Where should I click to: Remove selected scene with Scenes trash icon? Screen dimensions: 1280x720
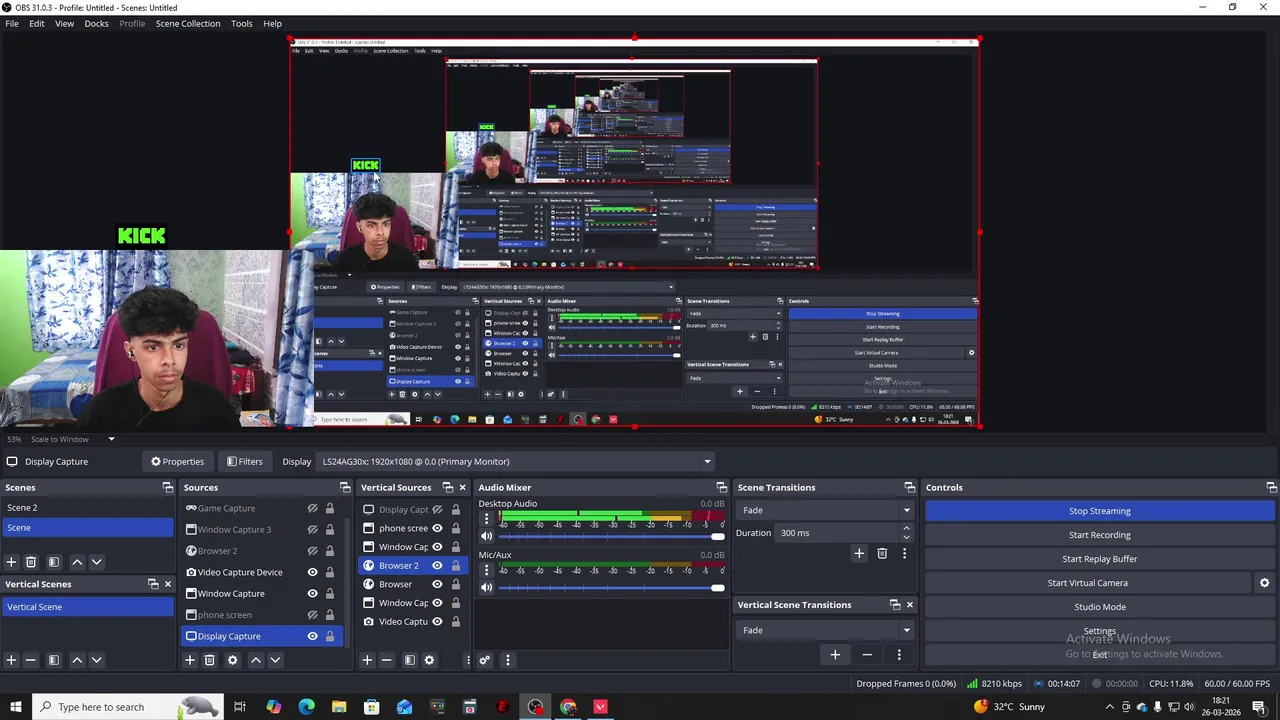coord(31,562)
